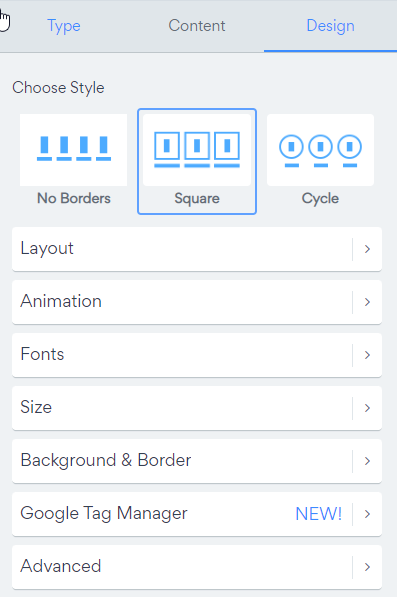Open the Fonts settings section
397x597 pixels.
pos(197,355)
